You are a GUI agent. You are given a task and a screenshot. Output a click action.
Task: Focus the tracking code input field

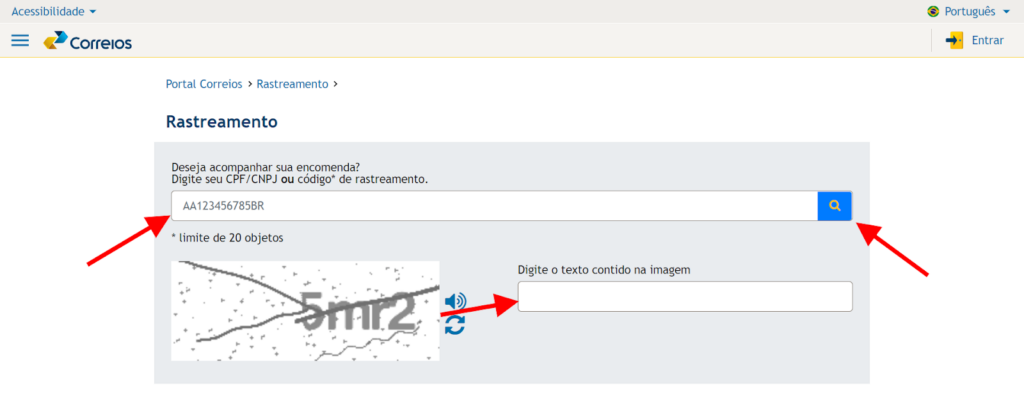(x=494, y=206)
